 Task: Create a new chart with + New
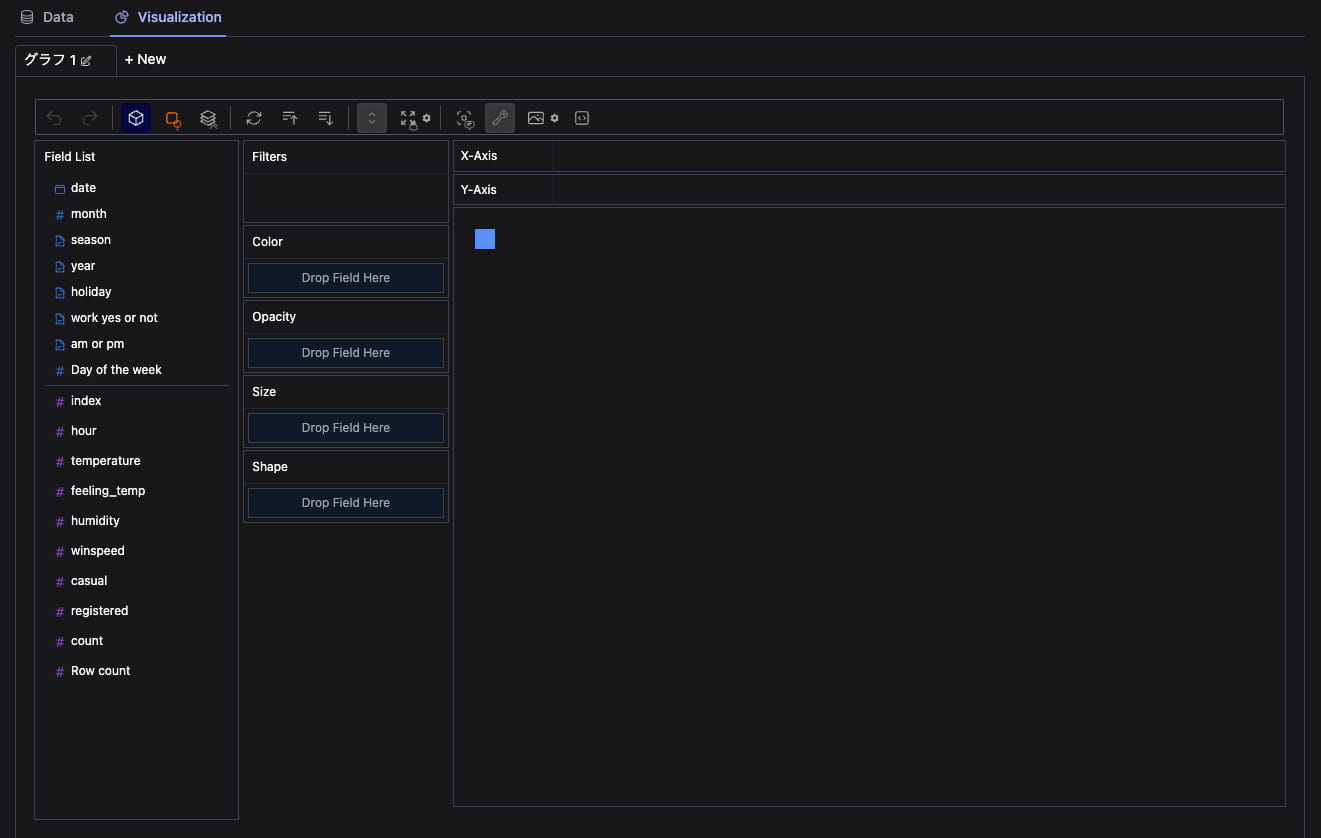145,59
